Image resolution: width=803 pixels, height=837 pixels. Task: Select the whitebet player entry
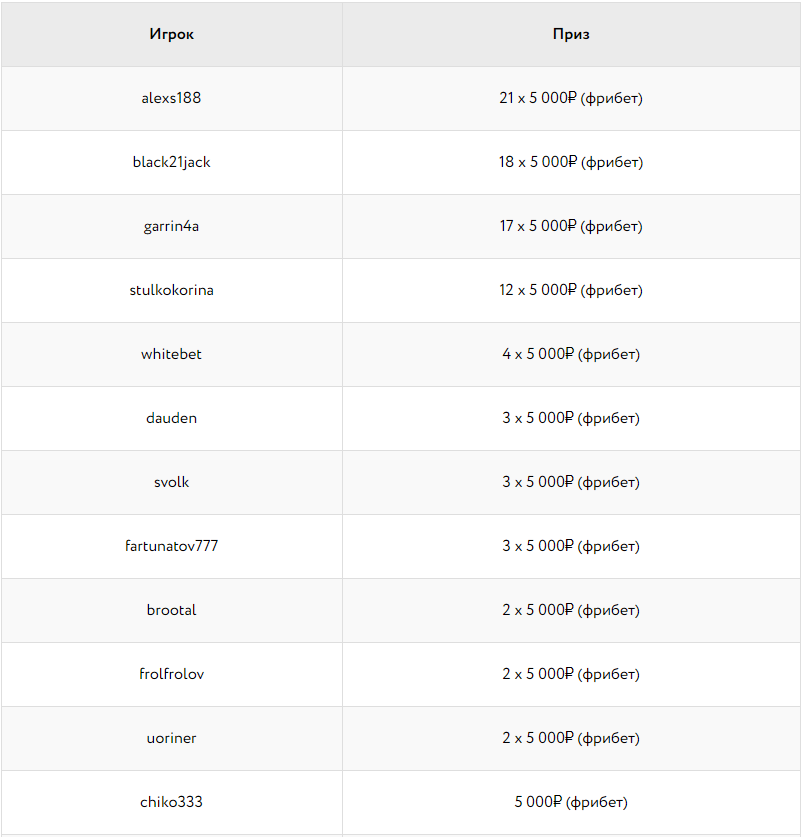point(171,354)
